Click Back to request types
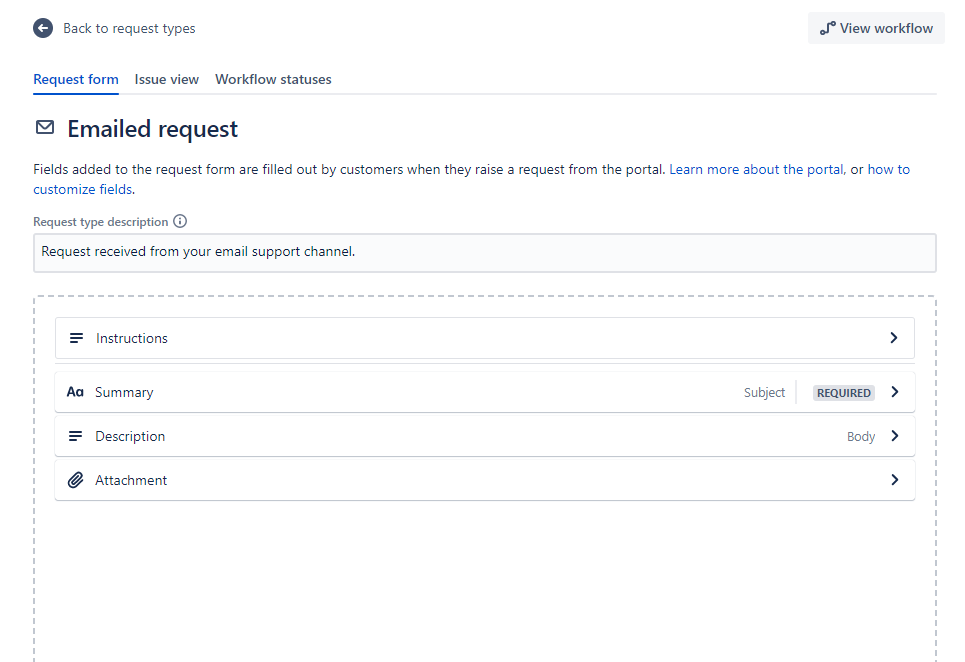Image resolution: width=965 pixels, height=662 pixels. coord(129,28)
